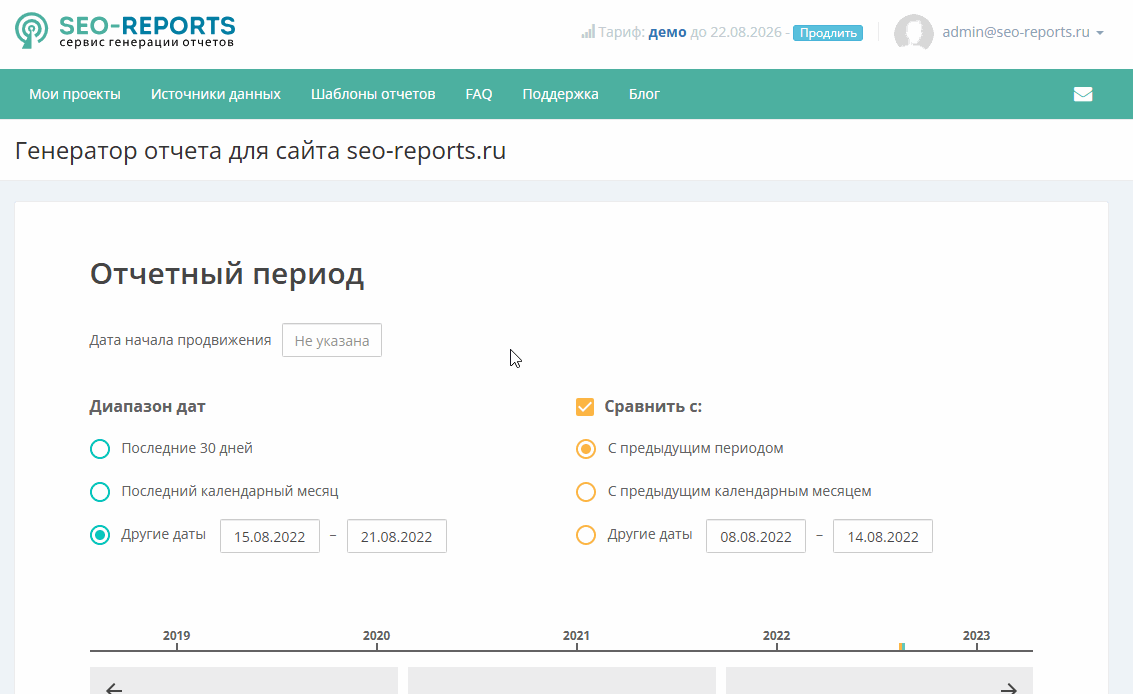
Task: Click the compare end date field 14.08.2022
Action: 883,536
